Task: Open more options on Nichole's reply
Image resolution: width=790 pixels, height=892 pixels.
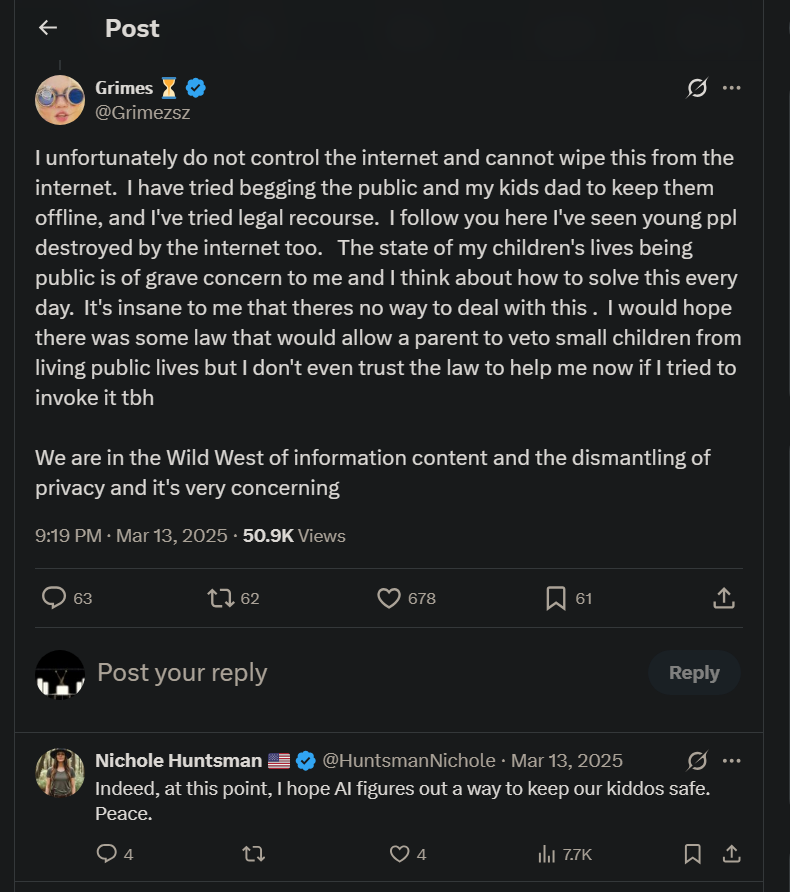Action: point(731,761)
